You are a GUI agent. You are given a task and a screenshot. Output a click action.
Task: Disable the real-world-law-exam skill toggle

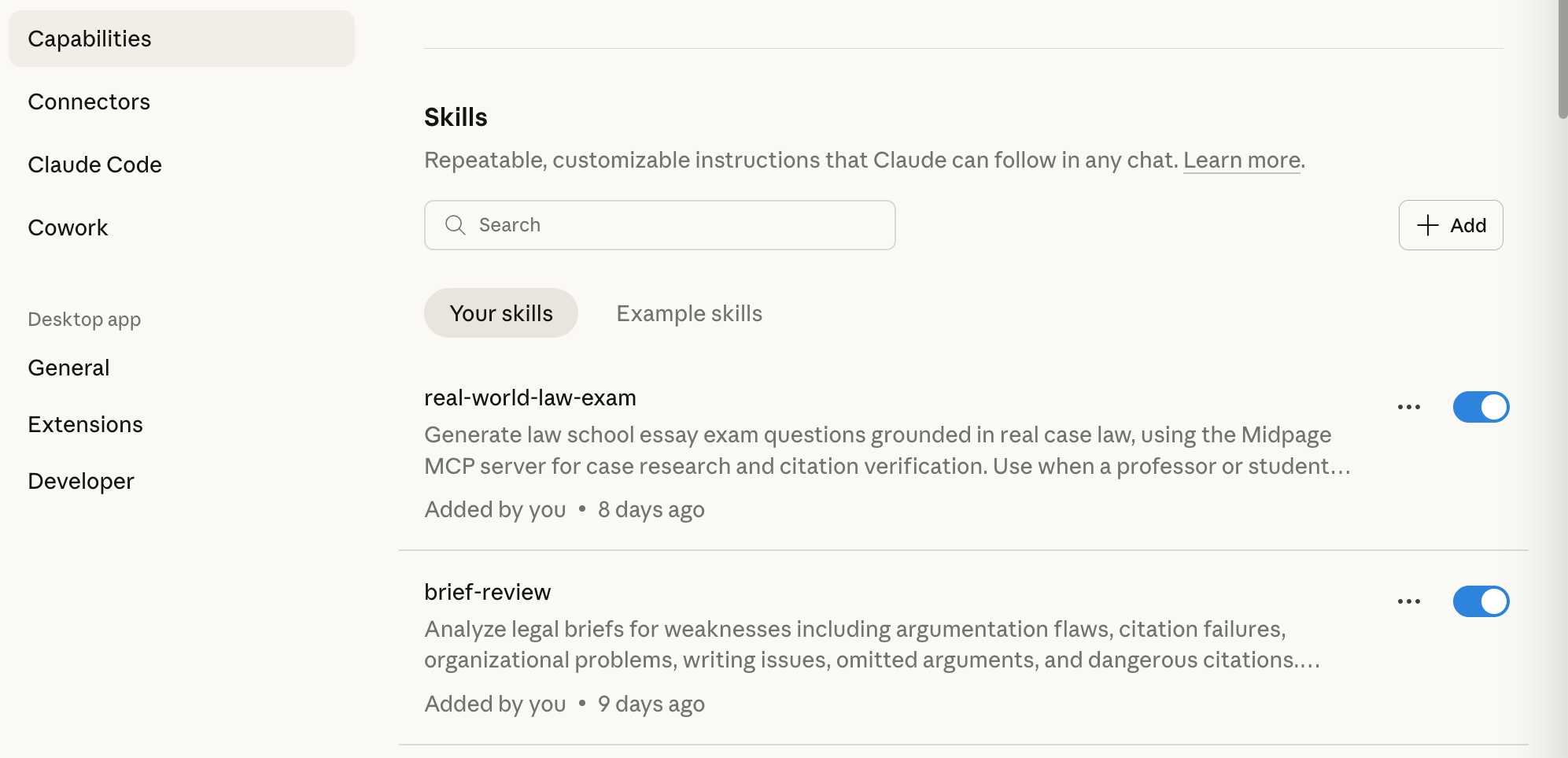click(1480, 407)
